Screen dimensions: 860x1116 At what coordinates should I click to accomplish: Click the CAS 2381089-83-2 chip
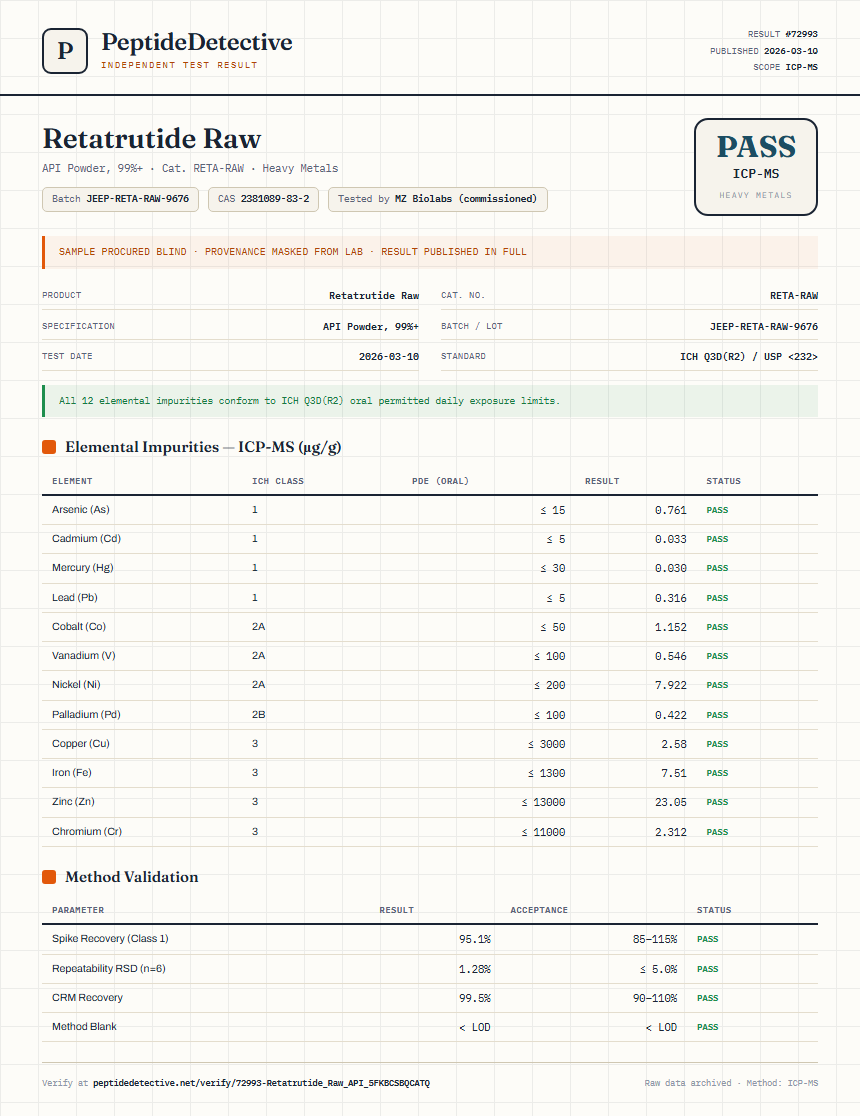263,199
